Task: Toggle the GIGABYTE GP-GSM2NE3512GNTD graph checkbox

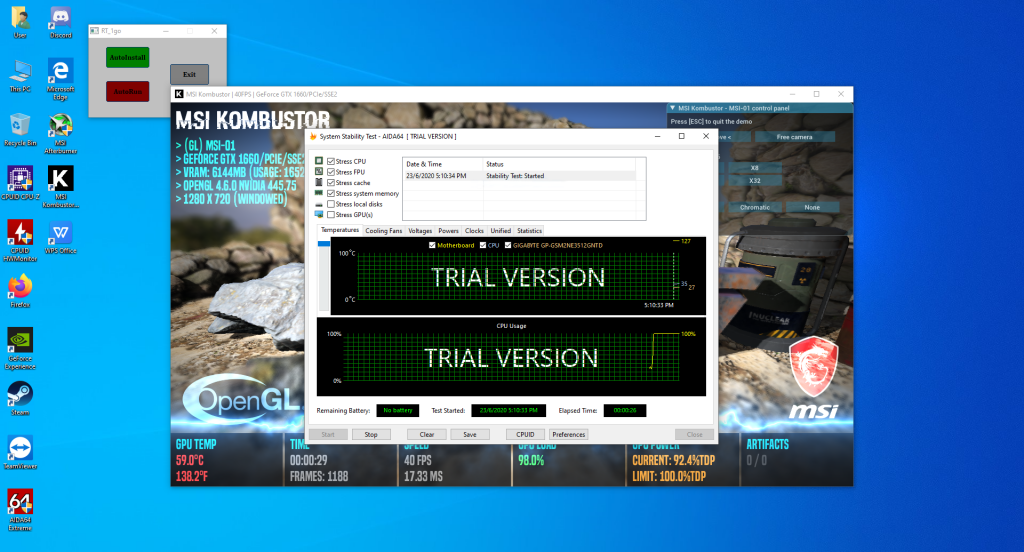Action: (x=507, y=245)
